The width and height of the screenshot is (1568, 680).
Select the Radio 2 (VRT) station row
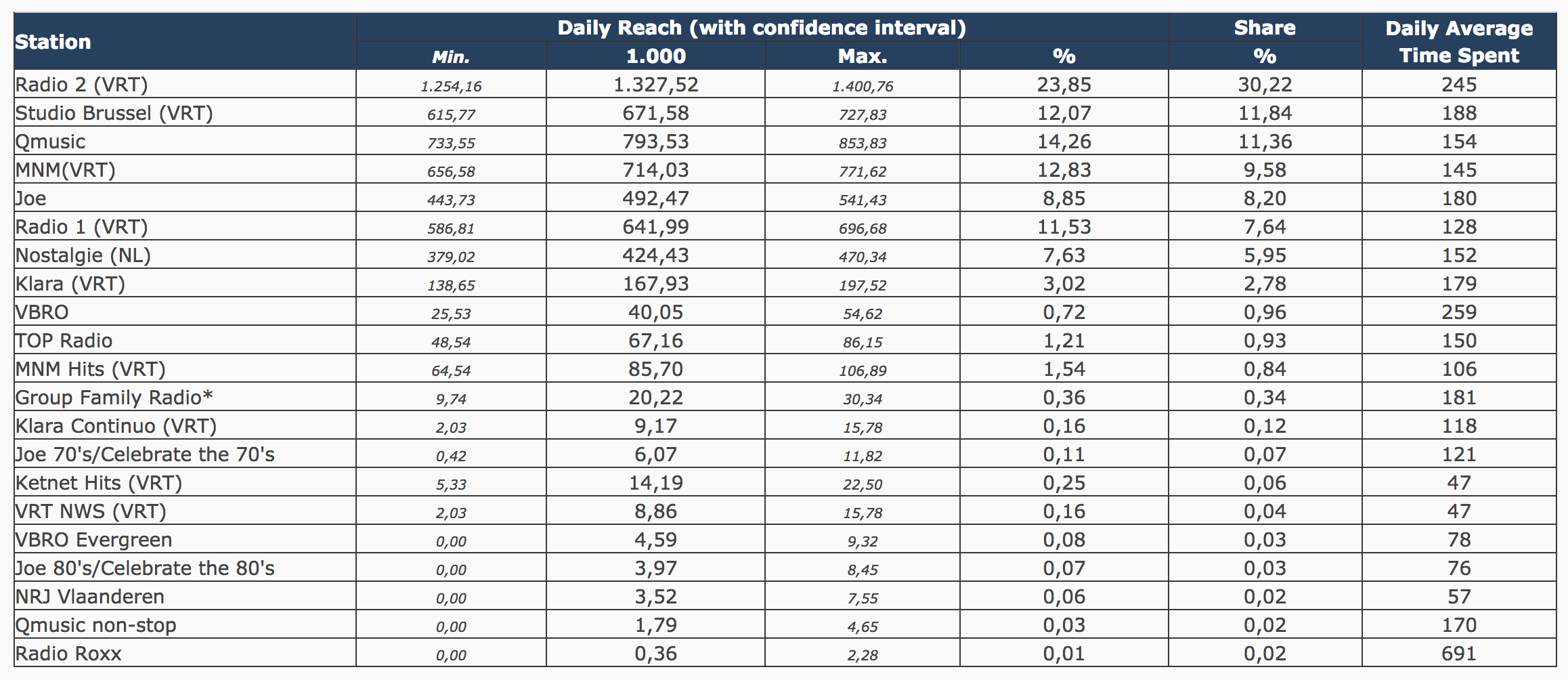coord(81,85)
